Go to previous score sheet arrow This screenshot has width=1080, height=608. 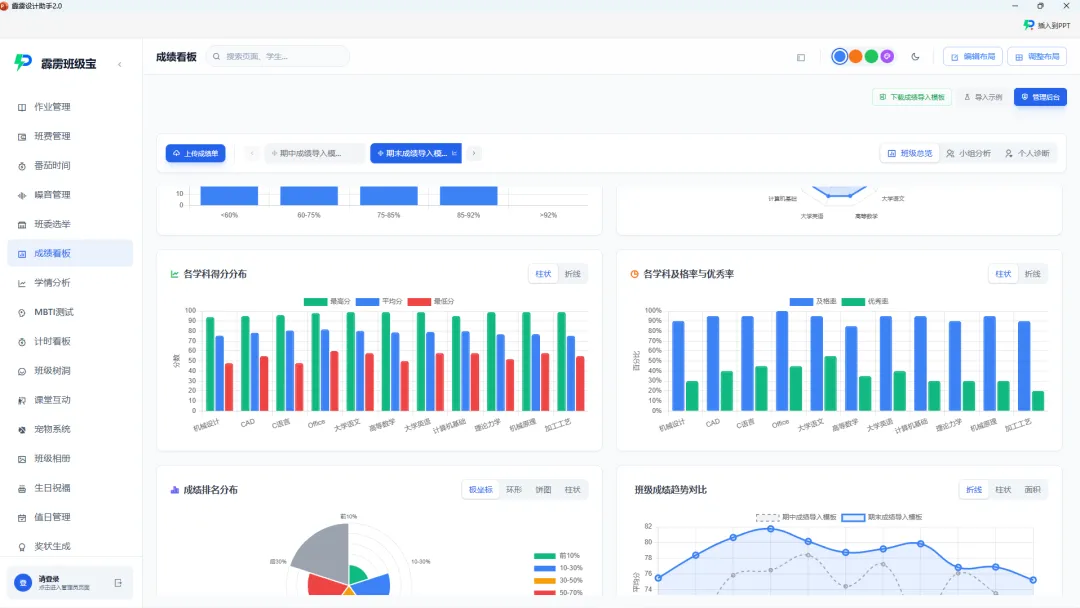252,154
